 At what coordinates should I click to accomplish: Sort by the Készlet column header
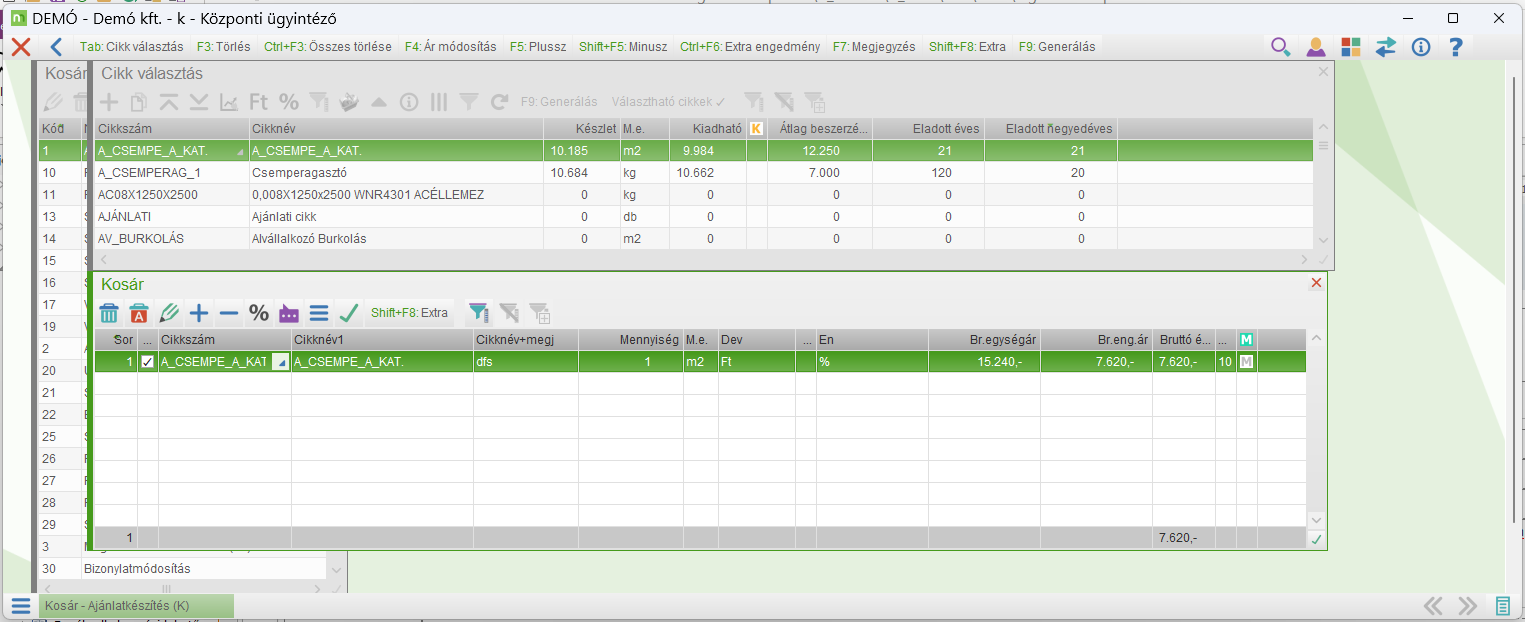tap(581, 128)
